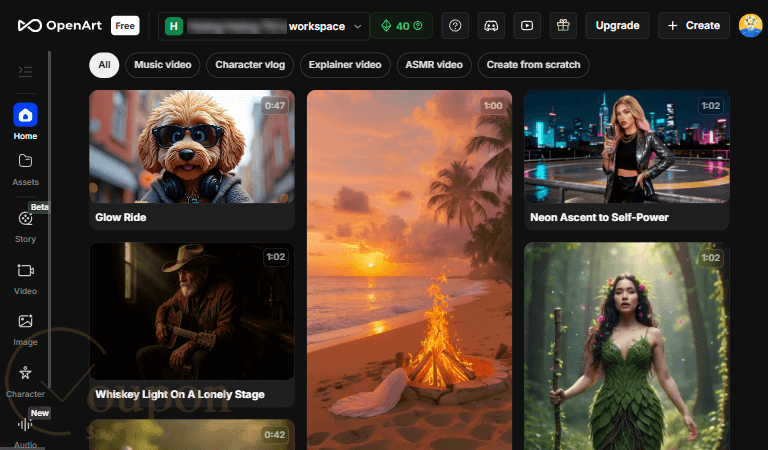Image resolution: width=768 pixels, height=450 pixels.
Task: Select the Character vlog filter
Action: [250, 65]
